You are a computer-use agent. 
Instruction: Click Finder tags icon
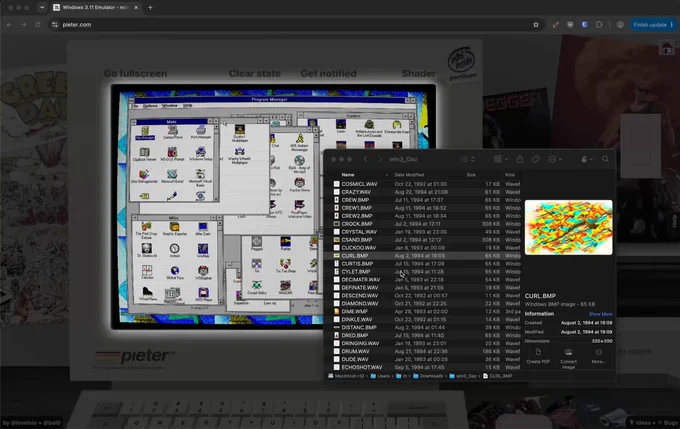536,159
